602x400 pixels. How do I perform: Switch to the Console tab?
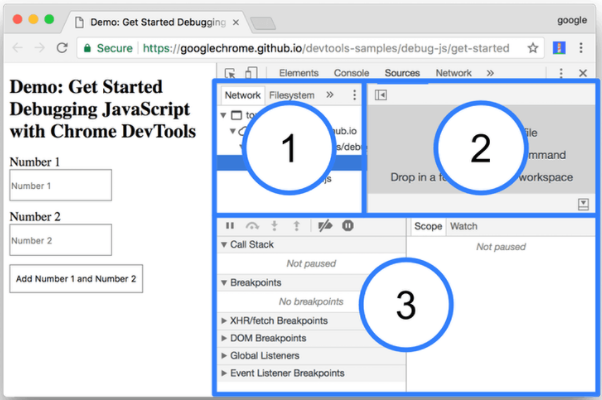351,73
